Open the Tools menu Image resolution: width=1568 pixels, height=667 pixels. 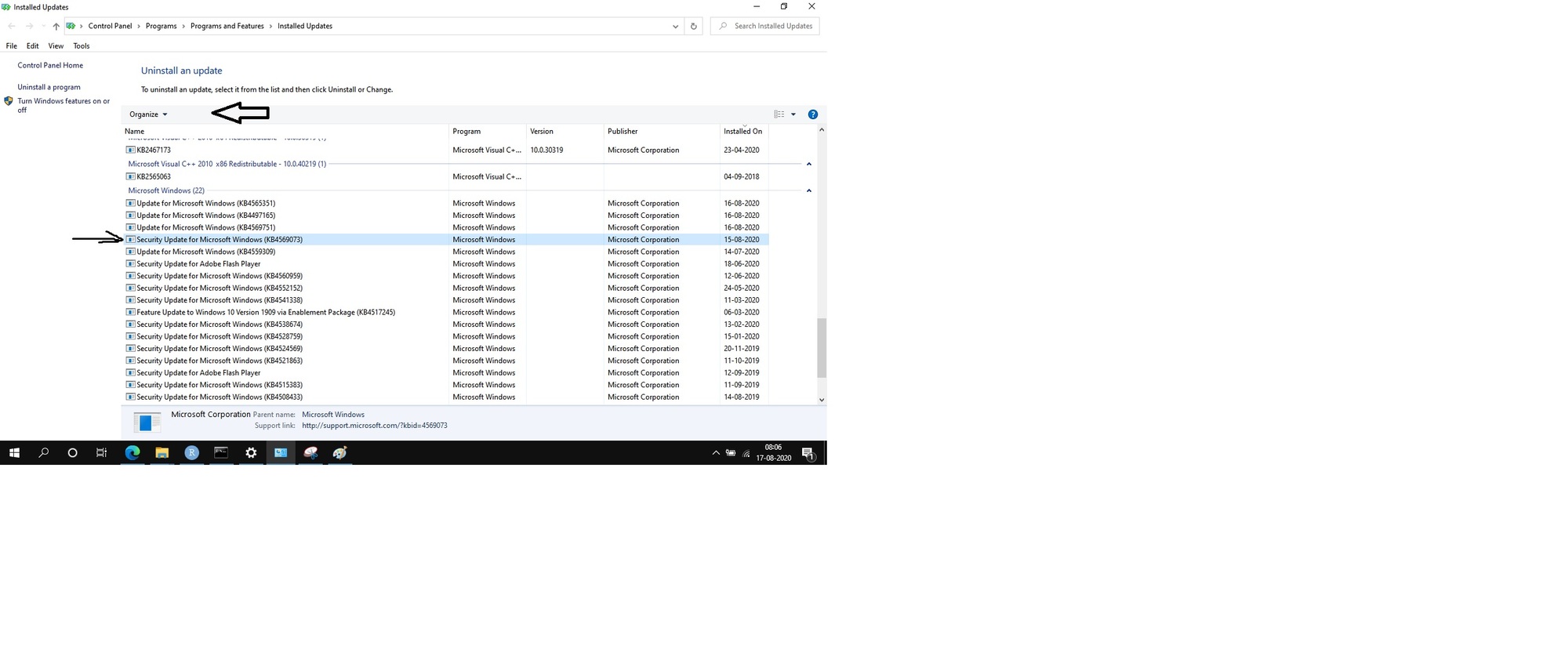tap(82, 46)
